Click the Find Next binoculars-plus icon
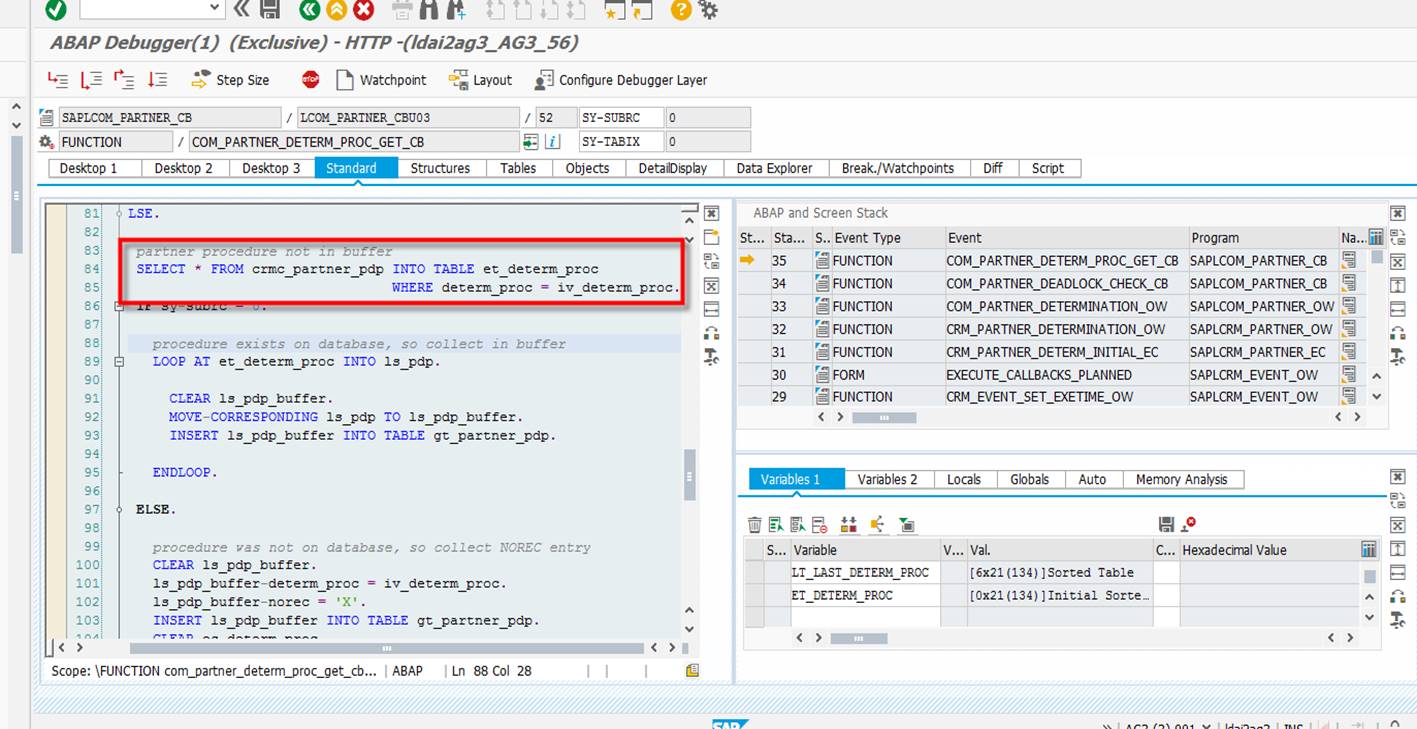The width and height of the screenshot is (1417, 729). pyautogui.click(x=456, y=10)
